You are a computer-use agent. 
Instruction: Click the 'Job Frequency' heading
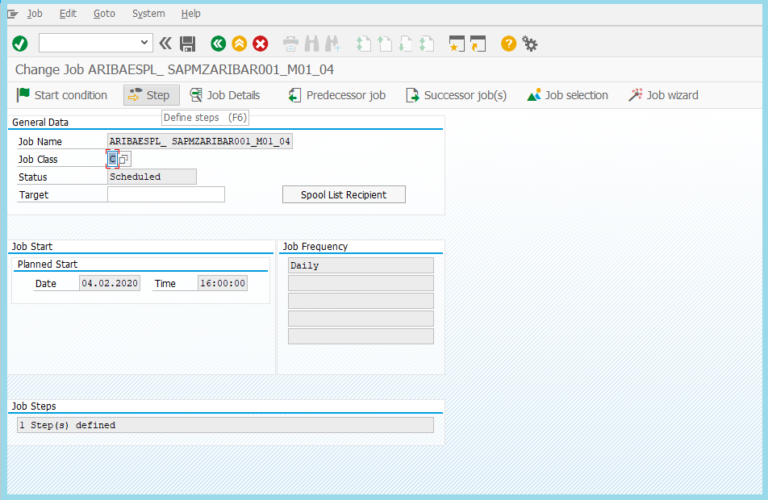(315, 246)
